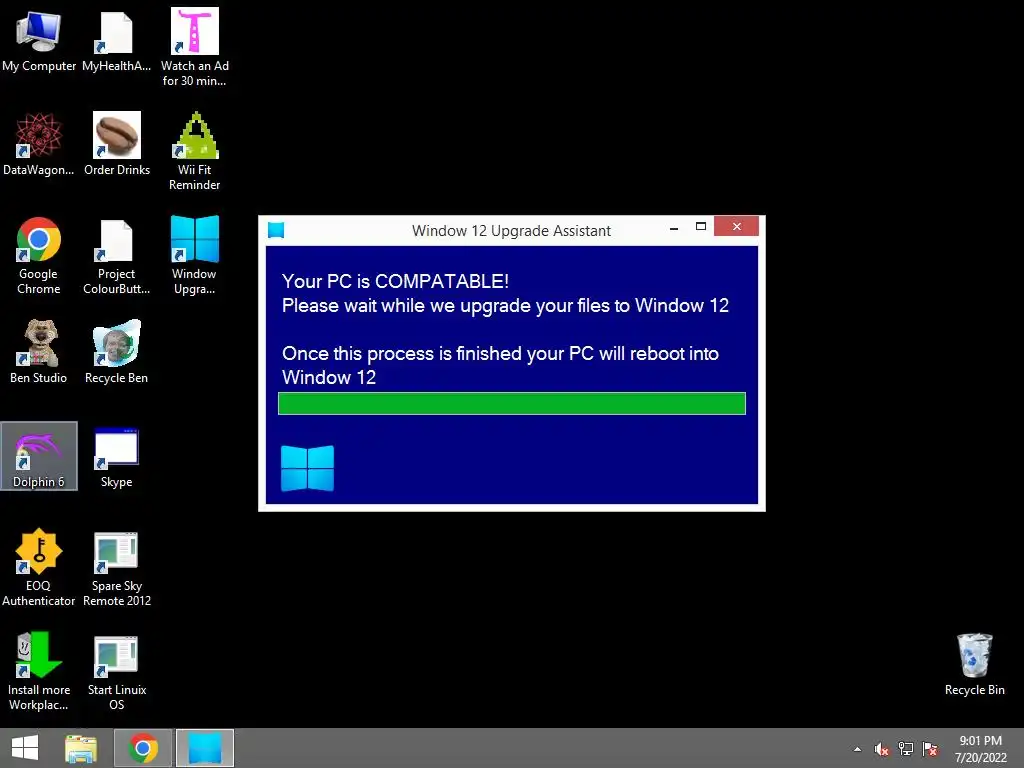Select the Recycle Bin desktop icon
1024x768 pixels.
[x=974, y=664]
